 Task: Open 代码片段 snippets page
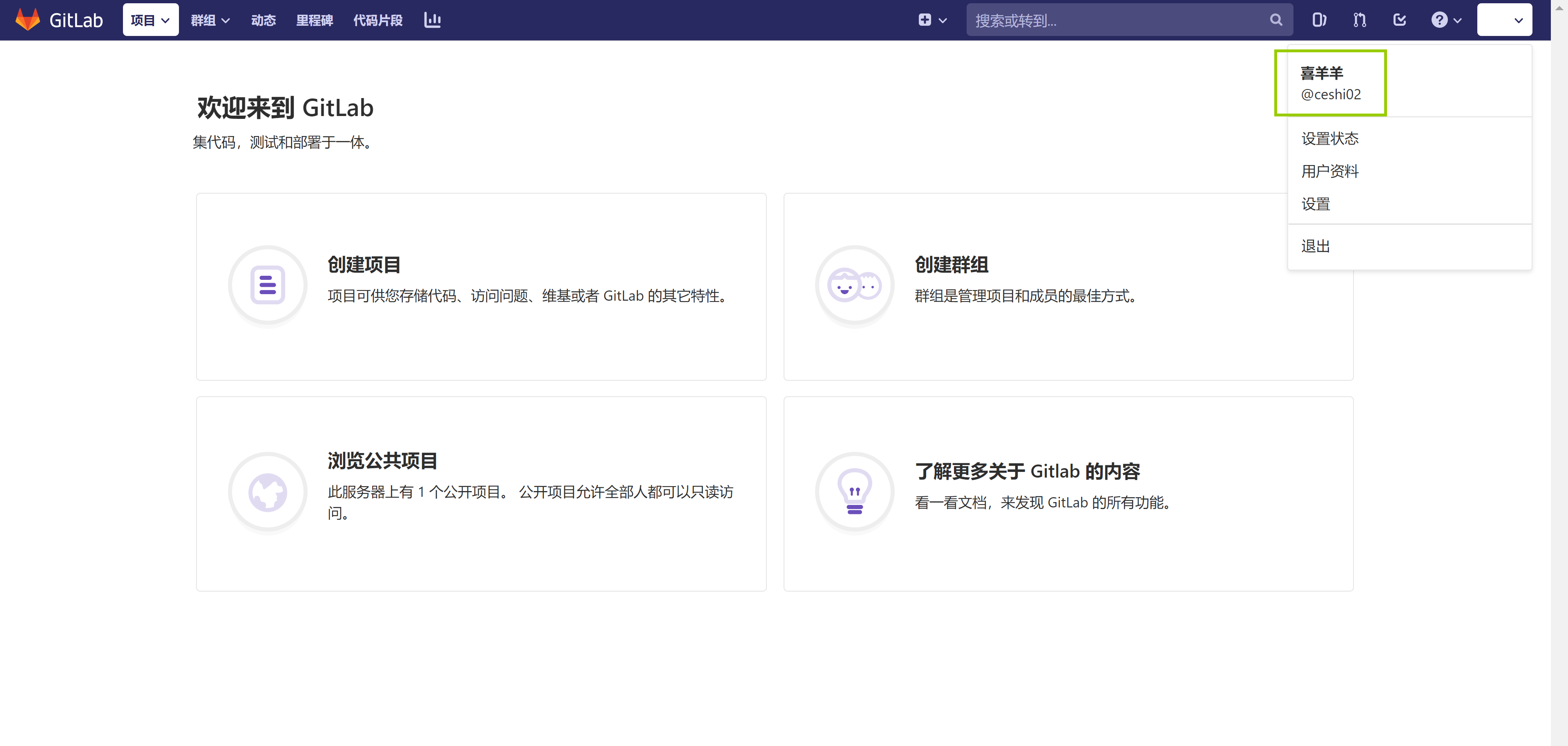(x=378, y=20)
